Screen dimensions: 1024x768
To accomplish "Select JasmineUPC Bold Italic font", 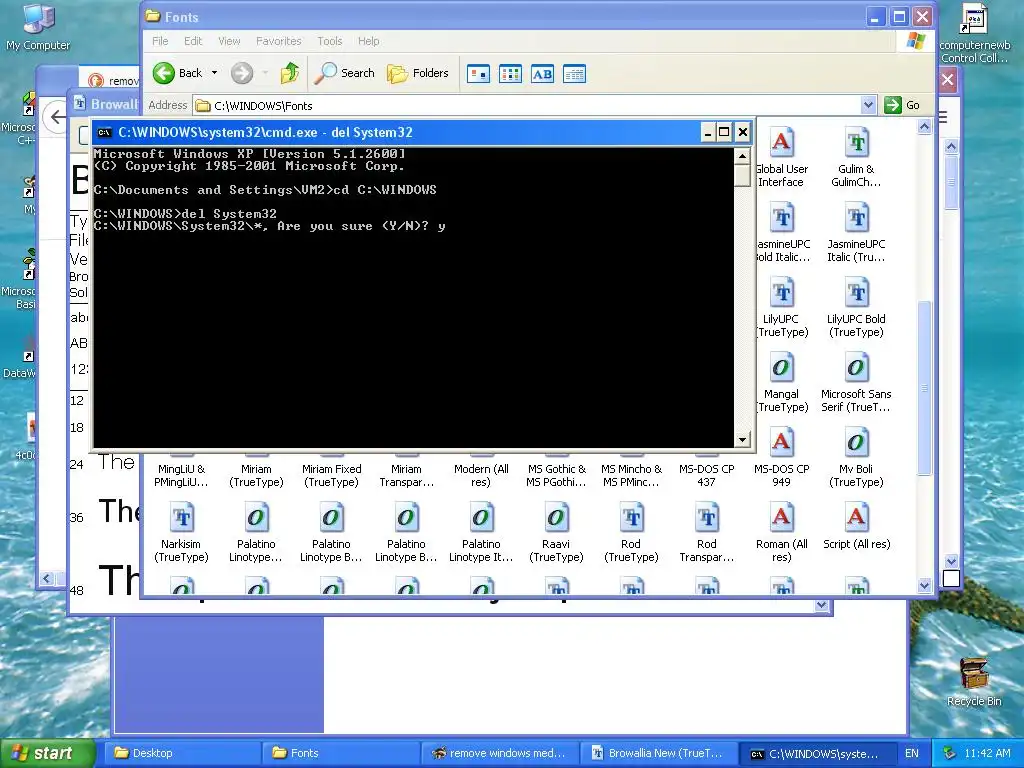I will pos(782,233).
